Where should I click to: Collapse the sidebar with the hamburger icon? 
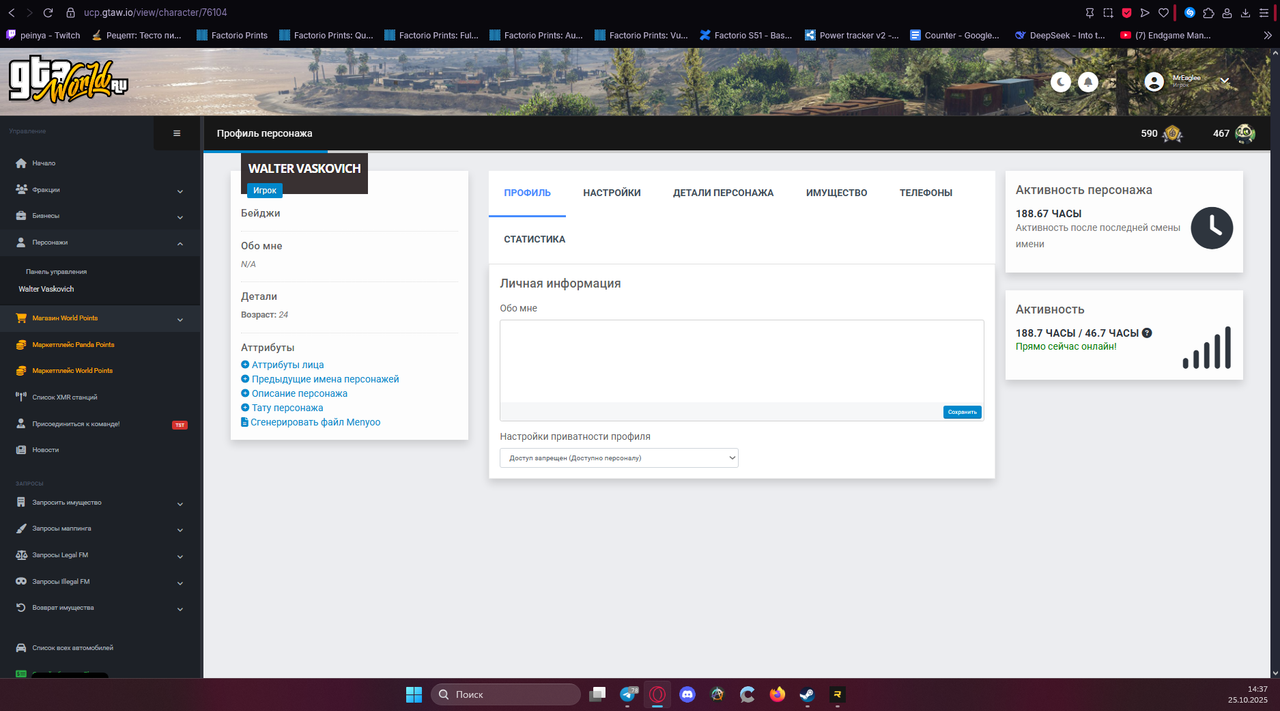177,133
